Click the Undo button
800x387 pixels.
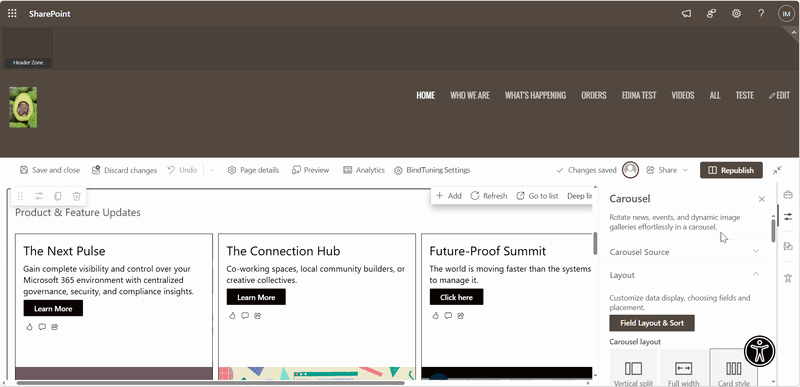click(182, 170)
